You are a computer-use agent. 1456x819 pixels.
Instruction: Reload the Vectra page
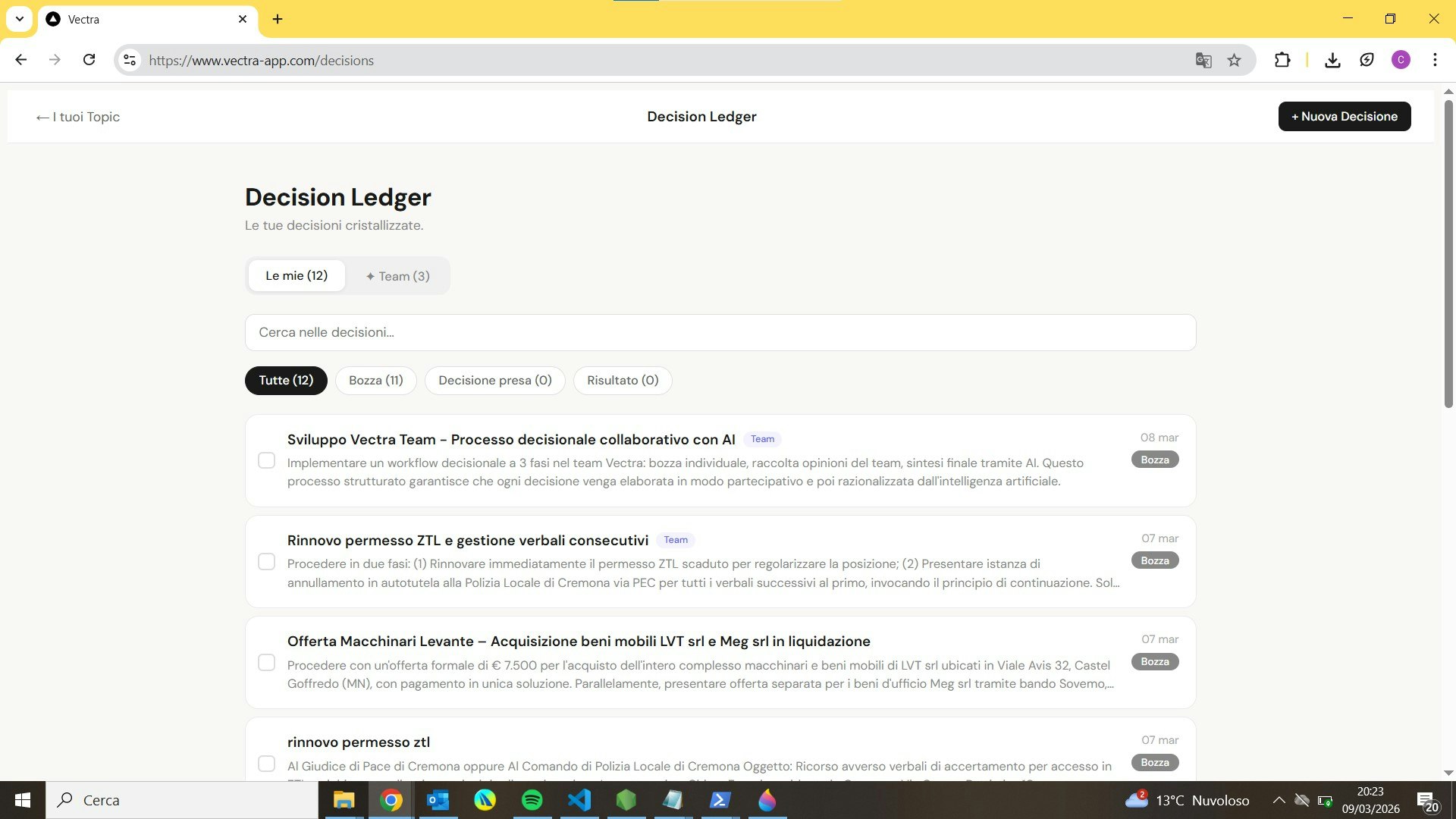(x=89, y=60)
